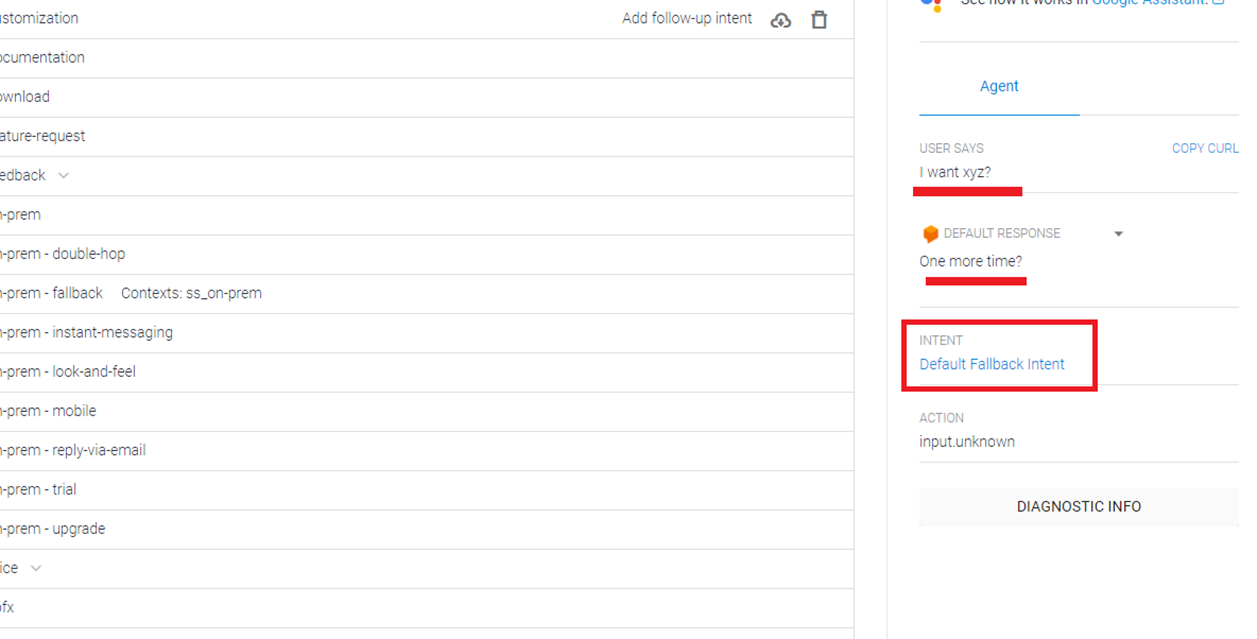Select the on-prem - reply-via-email intent
The height and width of the screenshot is (639, 1257).
(74, 450)
